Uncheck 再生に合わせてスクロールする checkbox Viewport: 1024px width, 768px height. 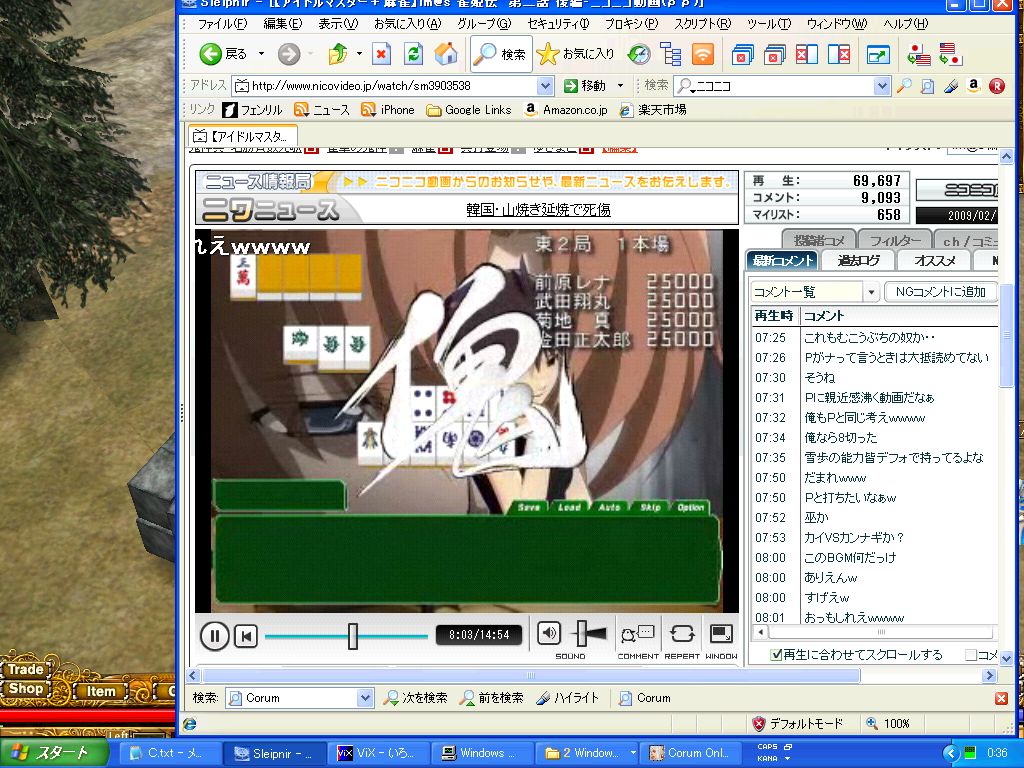tap(776, 654)
